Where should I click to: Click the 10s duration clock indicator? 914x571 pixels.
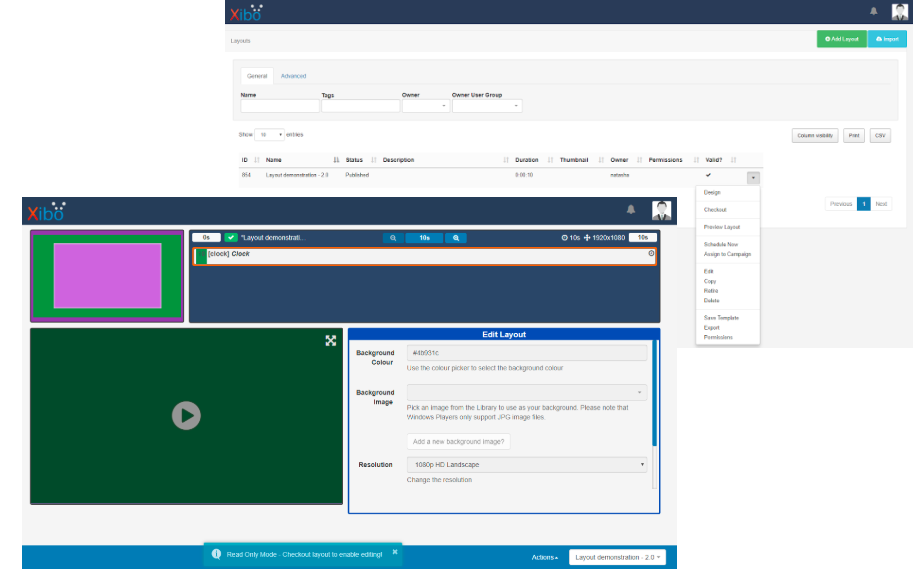click(x=571, y=238)
